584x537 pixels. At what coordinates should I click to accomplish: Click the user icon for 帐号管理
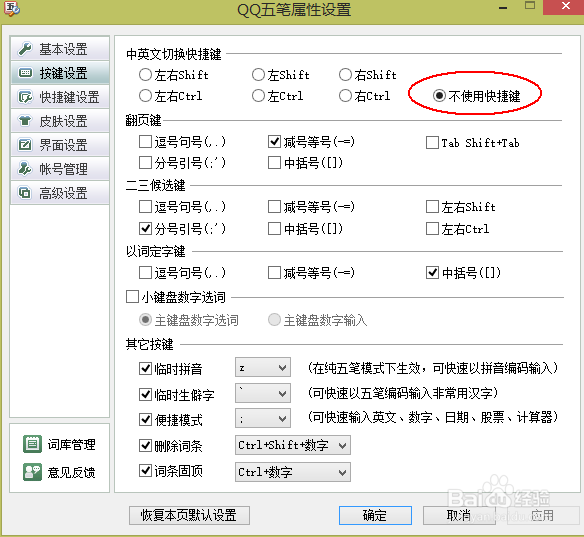click(x=25, y=169)
